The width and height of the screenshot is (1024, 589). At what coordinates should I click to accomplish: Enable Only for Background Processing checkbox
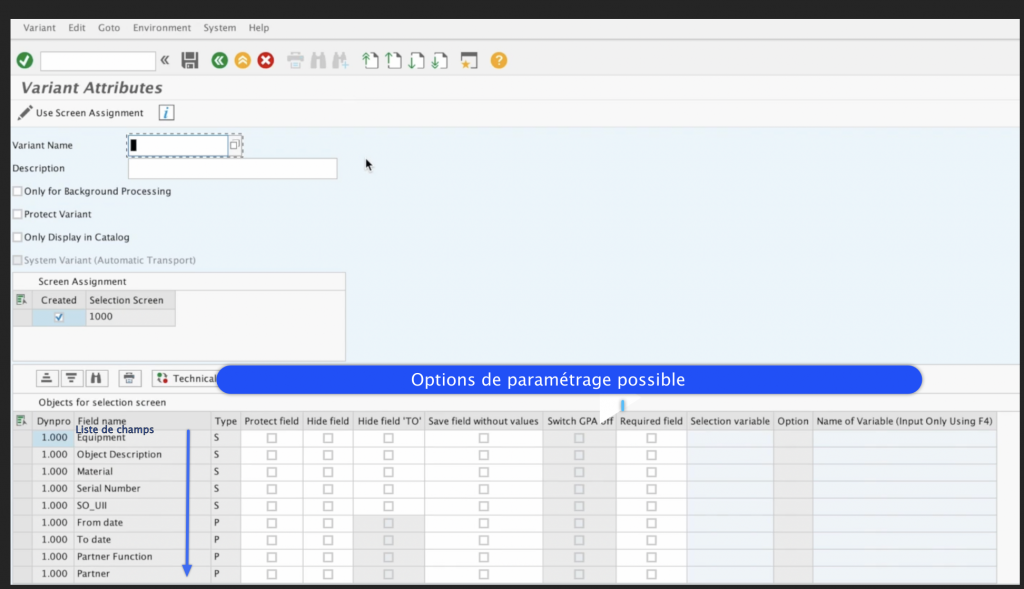[17, 191]
